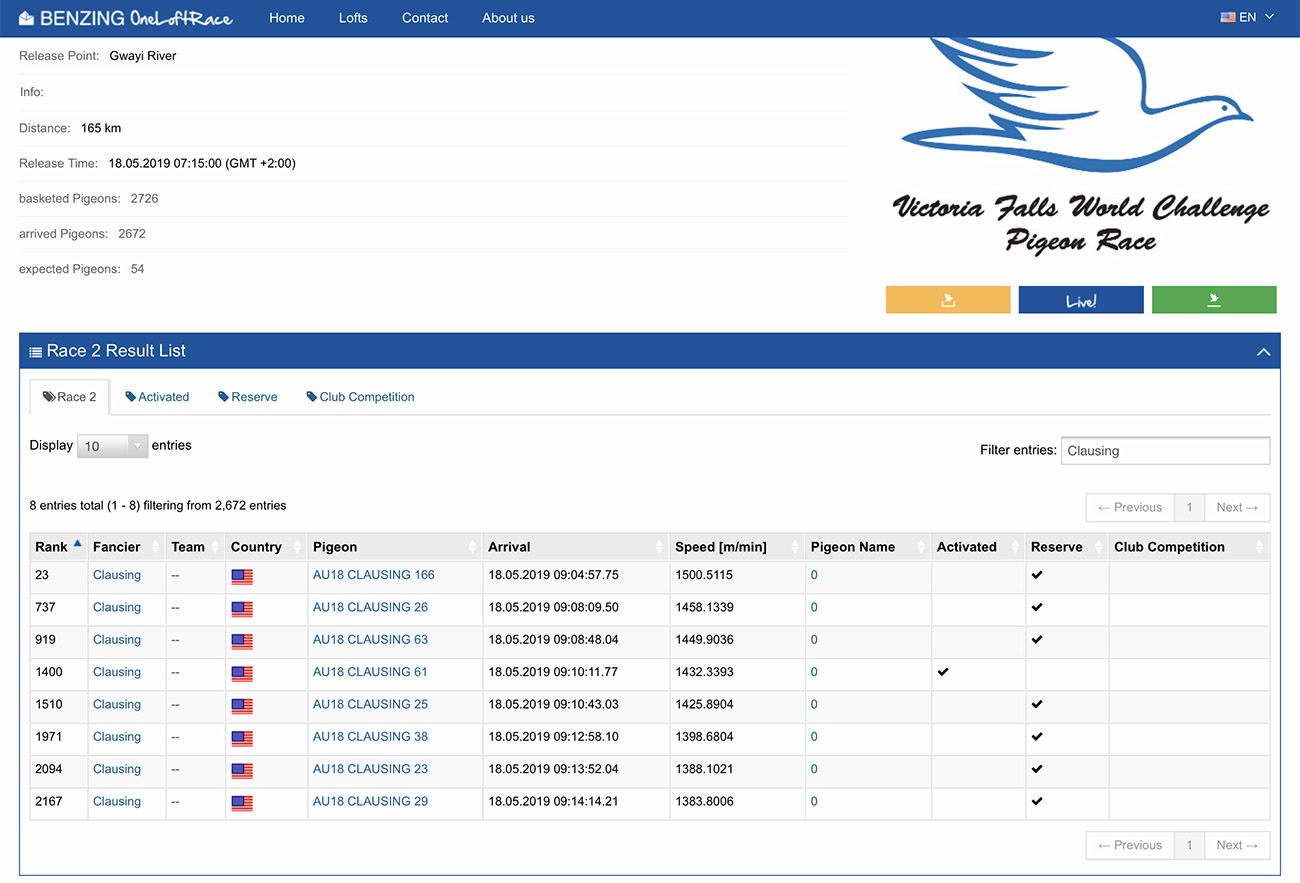
Task: Switch to the Reserve tab
Action: [x=248, y=397]
